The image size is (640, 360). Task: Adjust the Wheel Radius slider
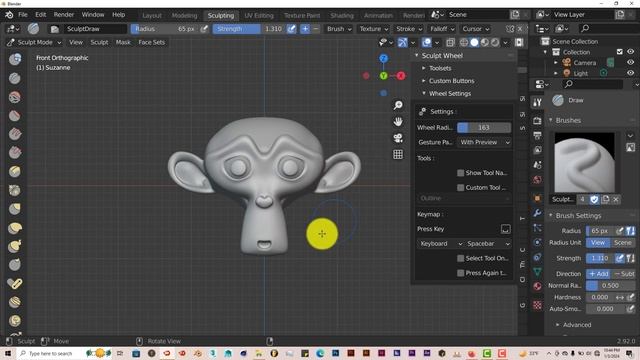[x=484, y=128]
